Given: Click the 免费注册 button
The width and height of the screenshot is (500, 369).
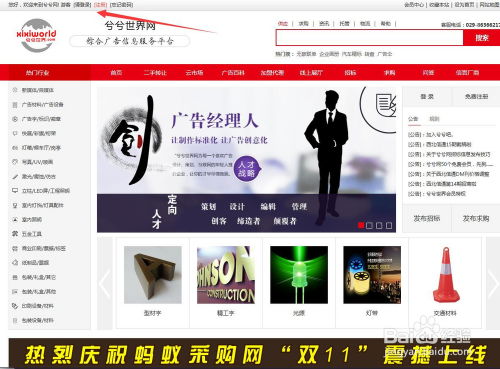Looking at the screenshot, I should coord(476,97).
